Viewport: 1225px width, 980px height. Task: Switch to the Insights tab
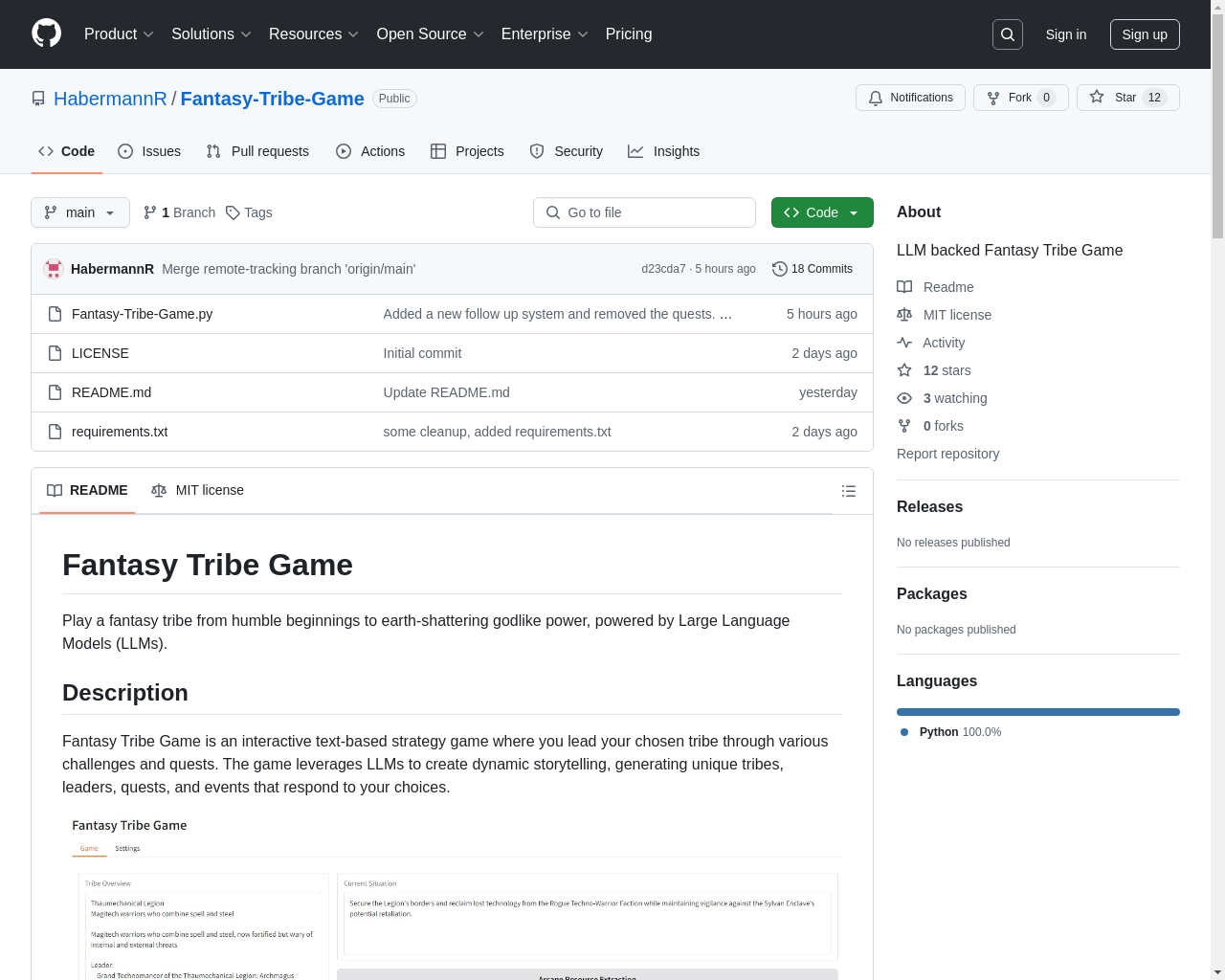(664, 151)
